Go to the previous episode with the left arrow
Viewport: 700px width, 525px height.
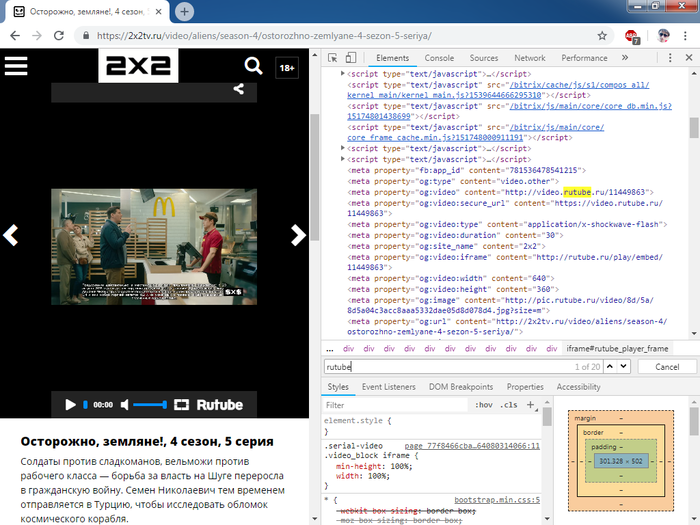coord(11,235)
